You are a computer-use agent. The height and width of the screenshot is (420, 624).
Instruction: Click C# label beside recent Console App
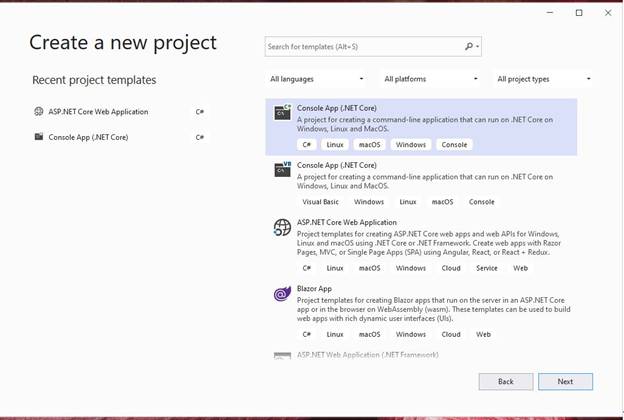[x=200, y=137]
